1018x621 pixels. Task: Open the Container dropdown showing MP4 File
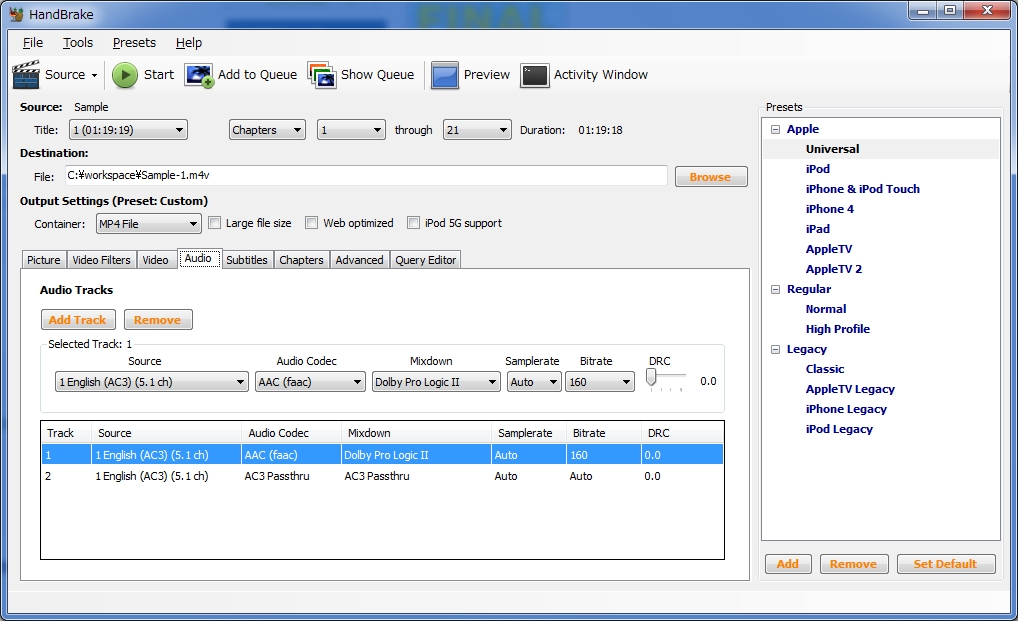pos(148,224)
